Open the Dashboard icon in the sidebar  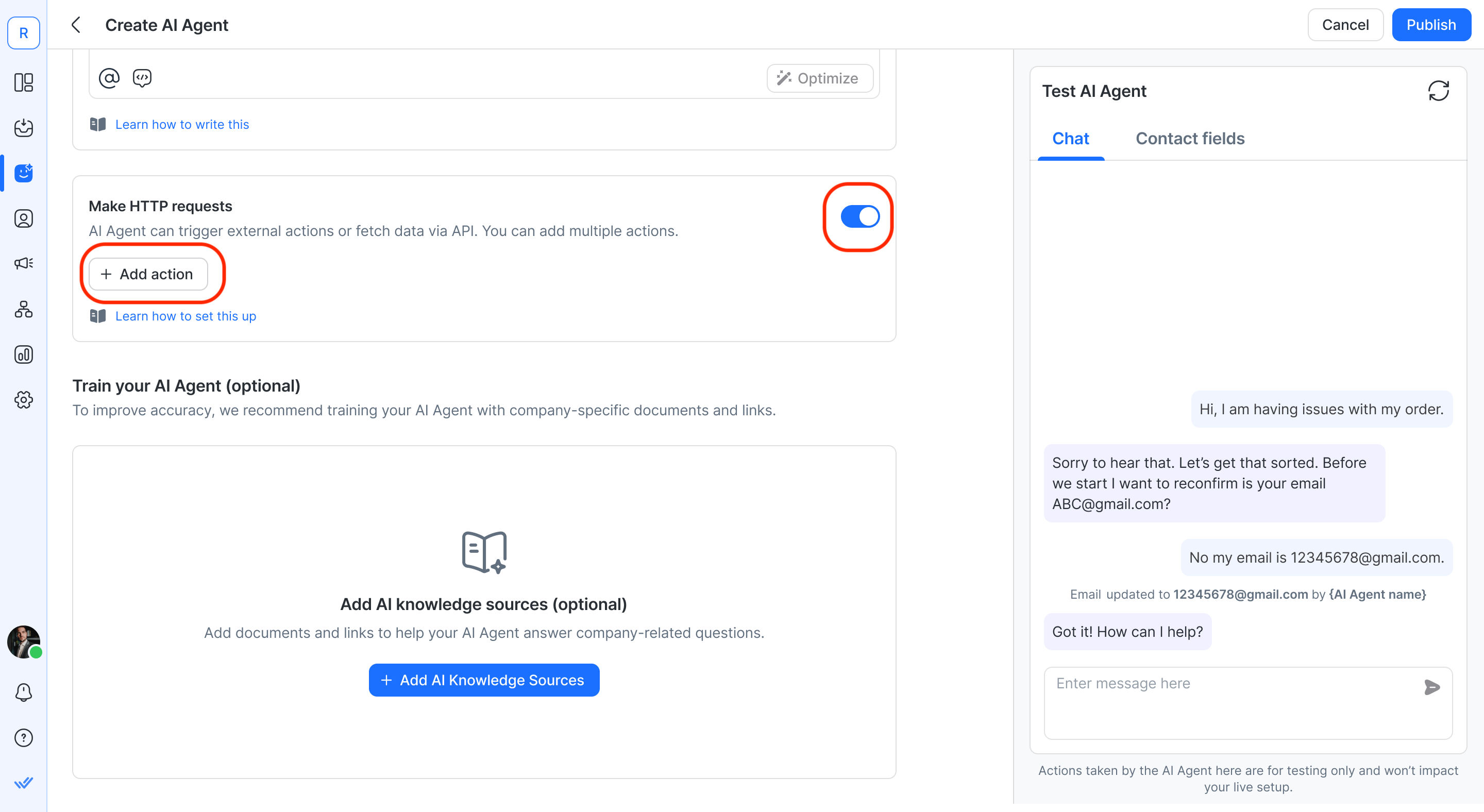point(24,82)
